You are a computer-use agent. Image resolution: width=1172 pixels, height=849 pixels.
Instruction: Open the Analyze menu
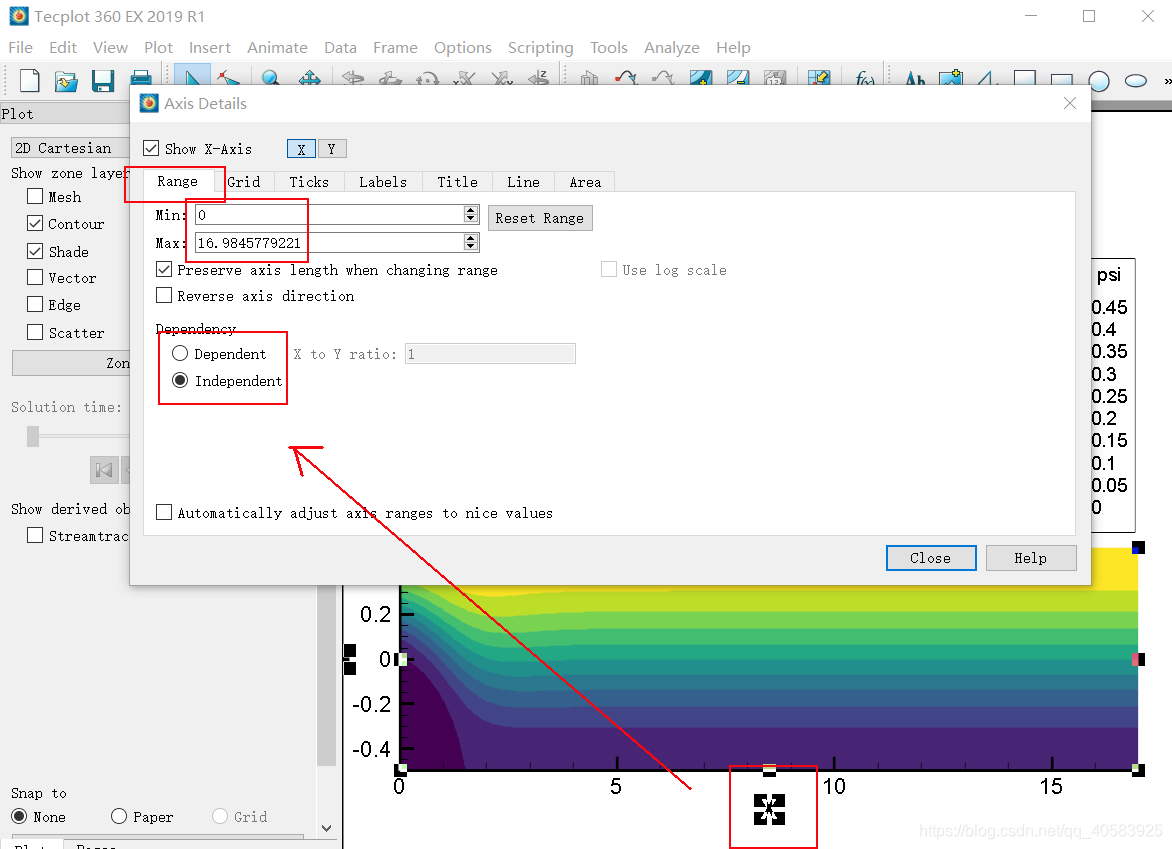click(671, 48)
